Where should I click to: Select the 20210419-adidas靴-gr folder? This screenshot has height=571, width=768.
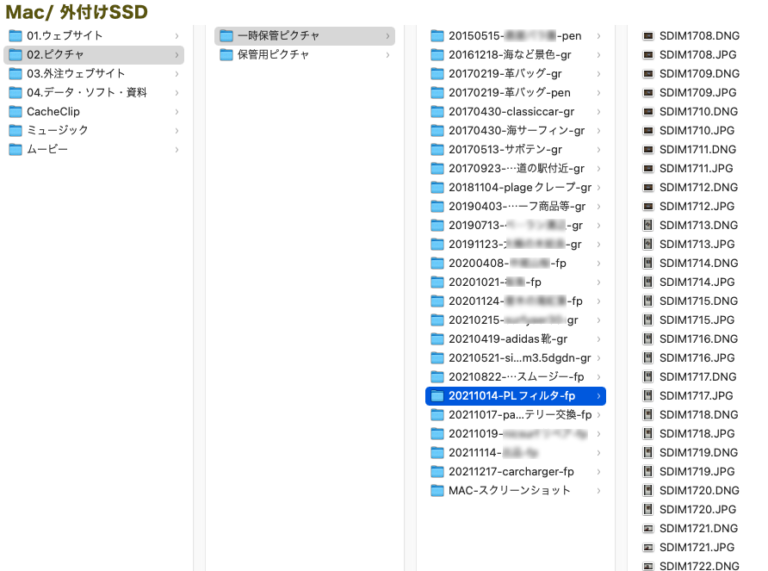[507, 339]
